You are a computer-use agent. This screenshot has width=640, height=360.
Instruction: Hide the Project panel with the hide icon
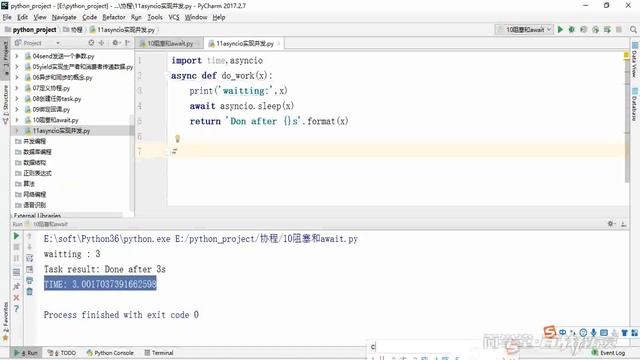tap(128, 43)
